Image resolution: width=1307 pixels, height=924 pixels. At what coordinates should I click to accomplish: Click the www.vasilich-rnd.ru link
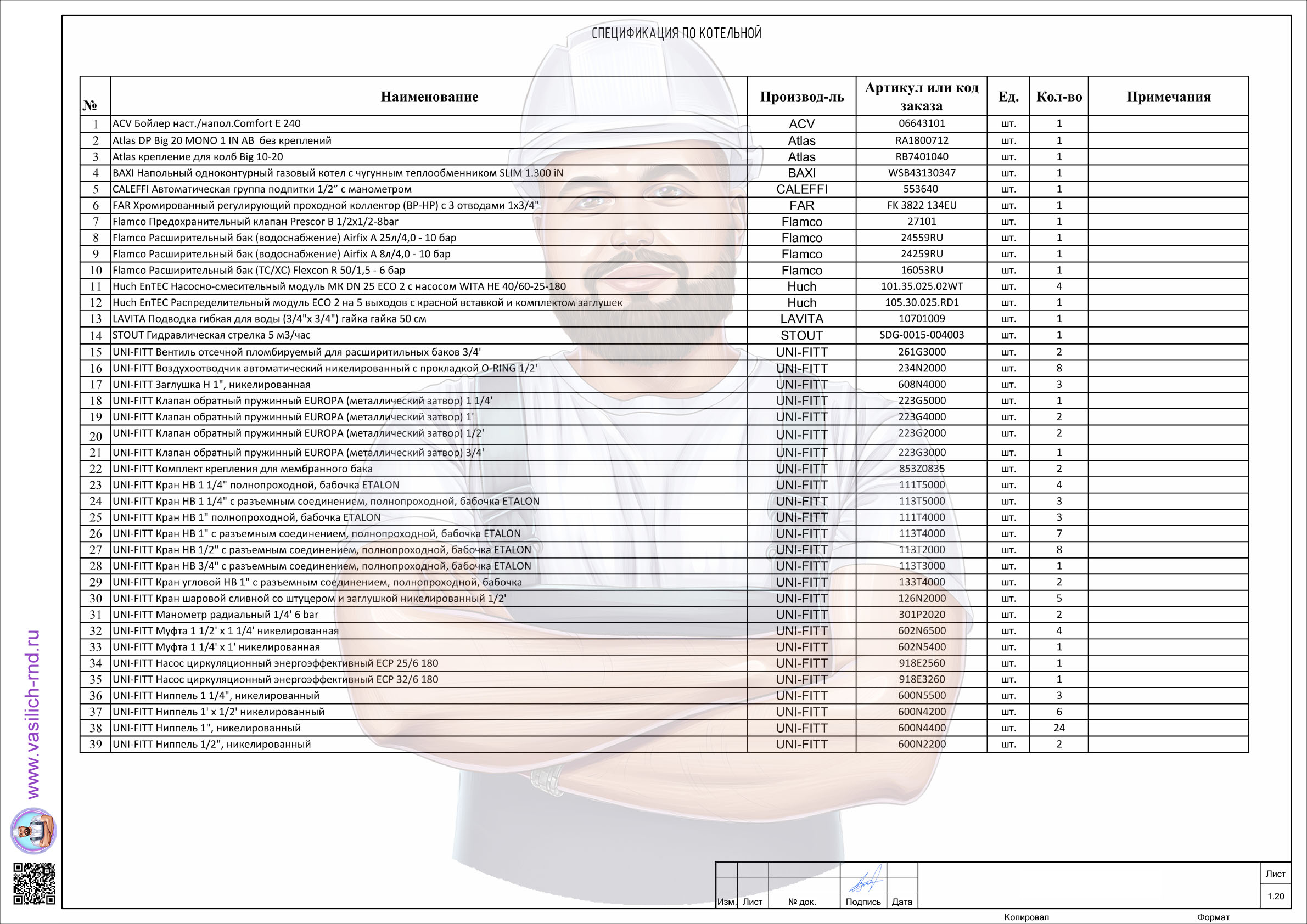coord(33,714)
